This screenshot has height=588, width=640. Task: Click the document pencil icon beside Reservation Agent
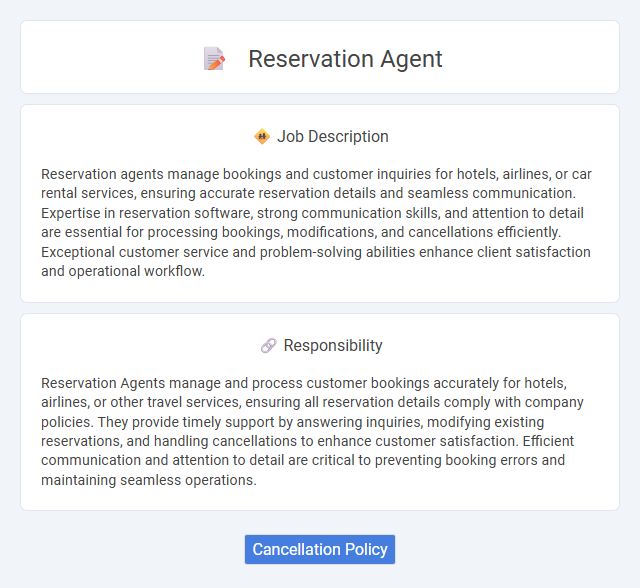click(214, 59)
